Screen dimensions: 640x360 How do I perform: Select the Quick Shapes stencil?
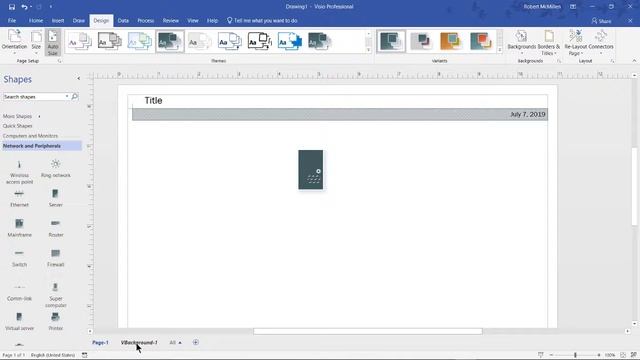pos(18,126)
